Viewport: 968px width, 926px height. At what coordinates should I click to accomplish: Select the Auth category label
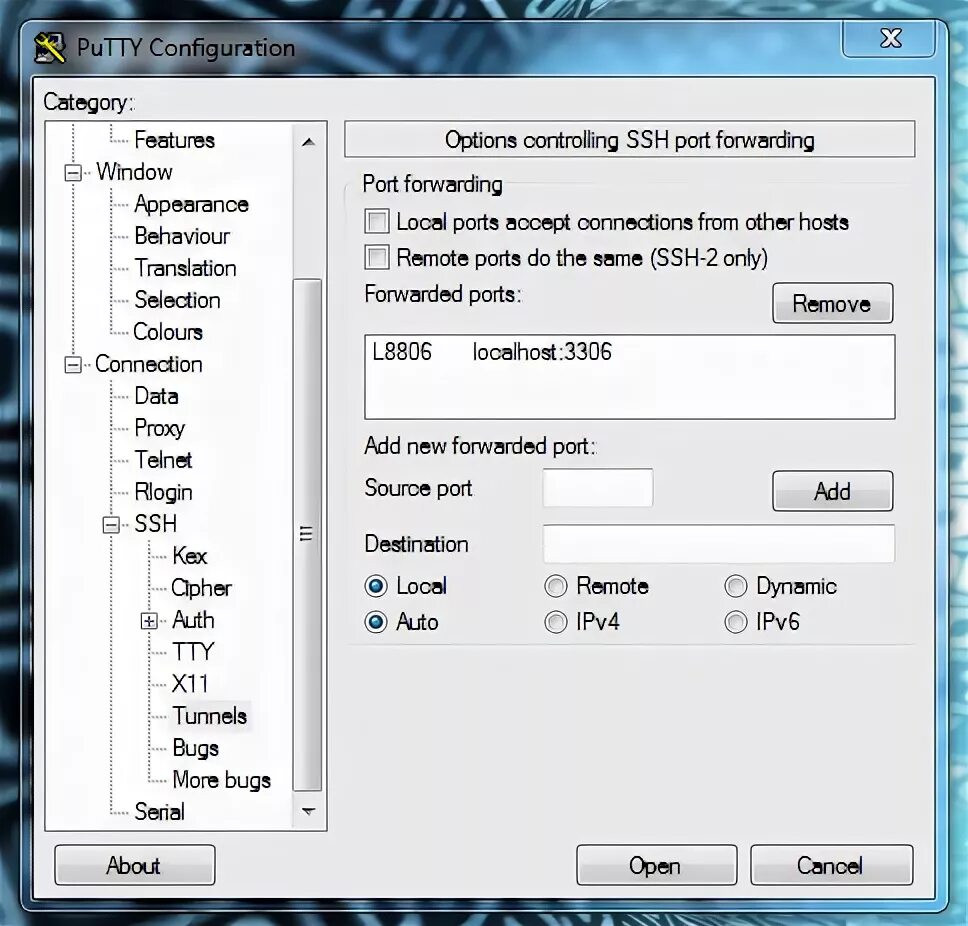[x=193, y=620]
